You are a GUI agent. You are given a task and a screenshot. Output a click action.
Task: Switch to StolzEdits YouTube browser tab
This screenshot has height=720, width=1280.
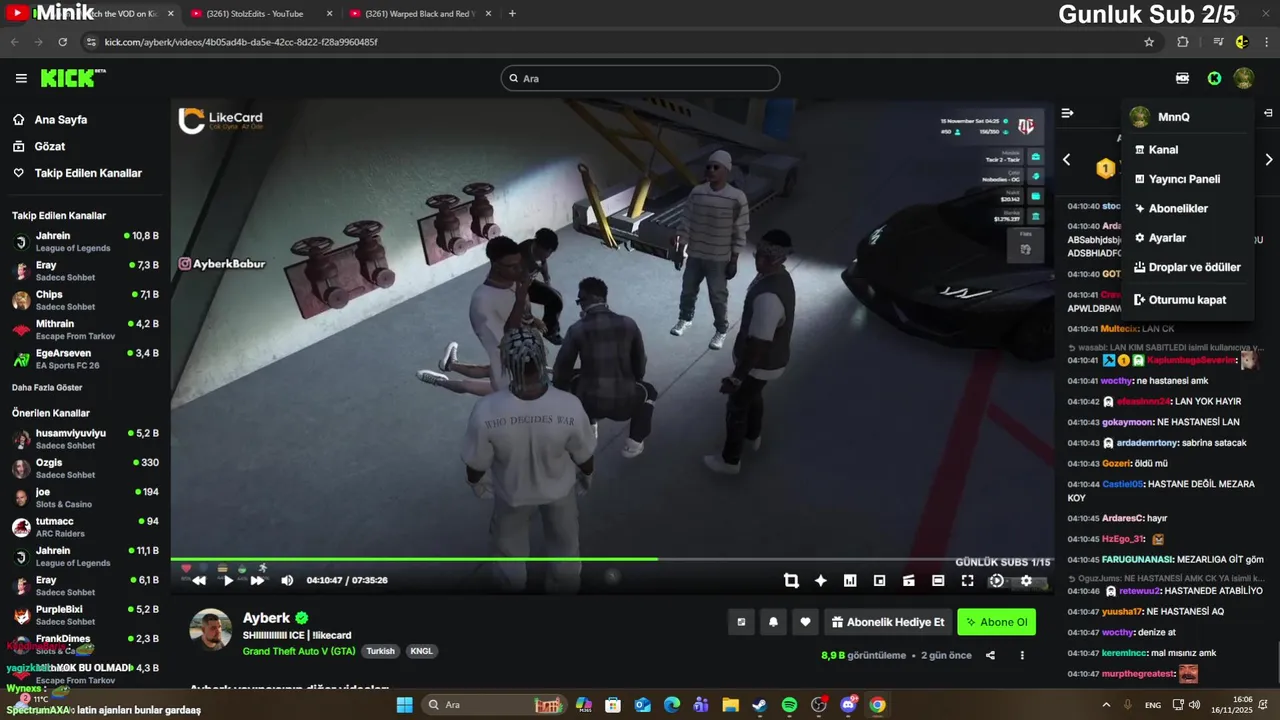pyautogui.click(x=260, y=14)
